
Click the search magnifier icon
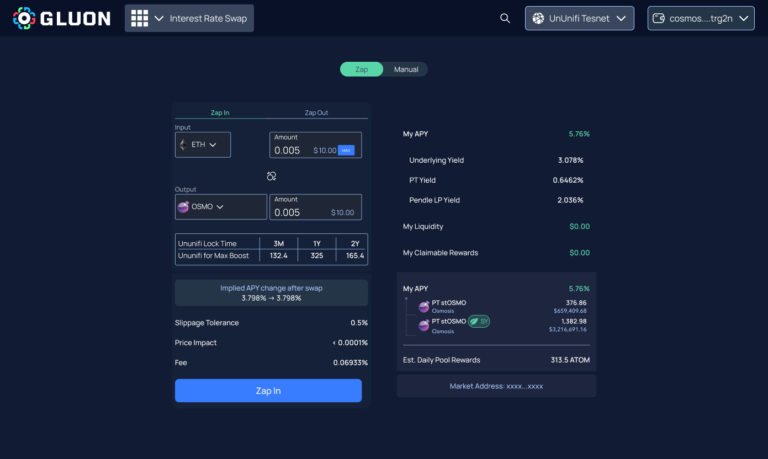pyautogui.click(x=505, y=18)
